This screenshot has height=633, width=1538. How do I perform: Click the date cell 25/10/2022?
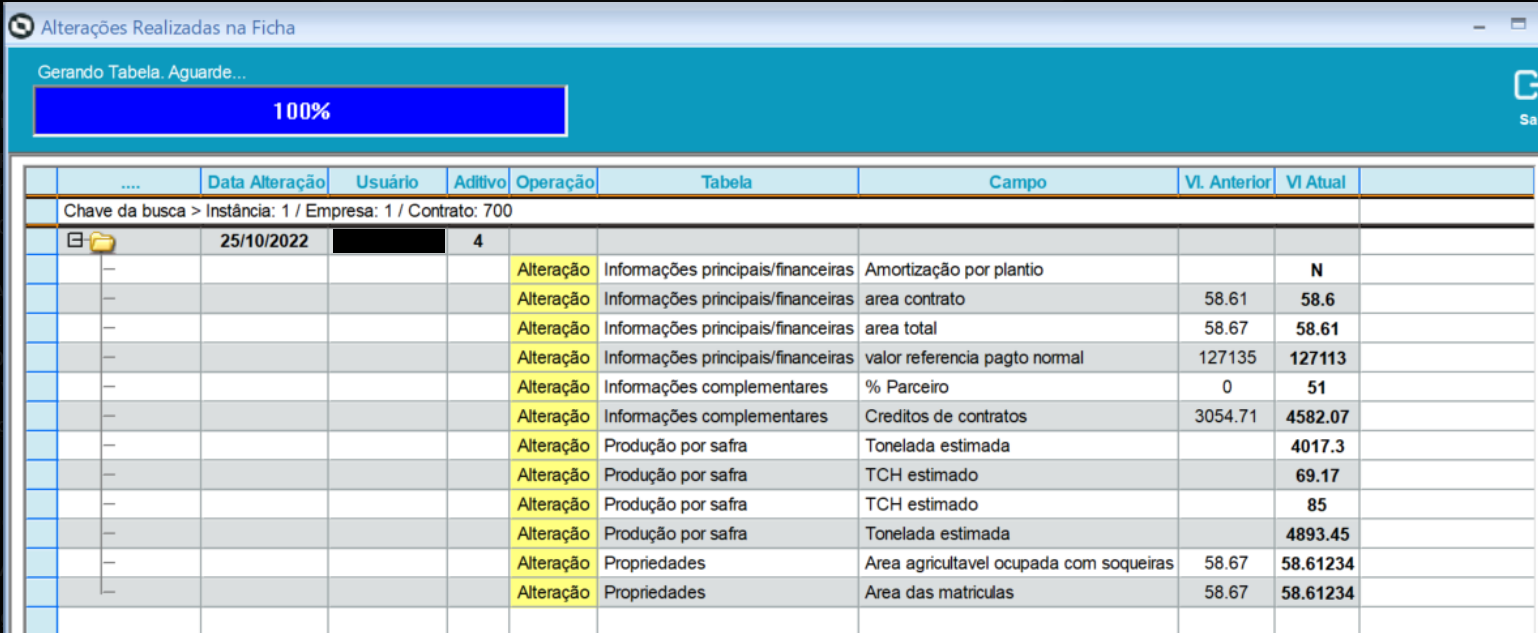[264, 241]
